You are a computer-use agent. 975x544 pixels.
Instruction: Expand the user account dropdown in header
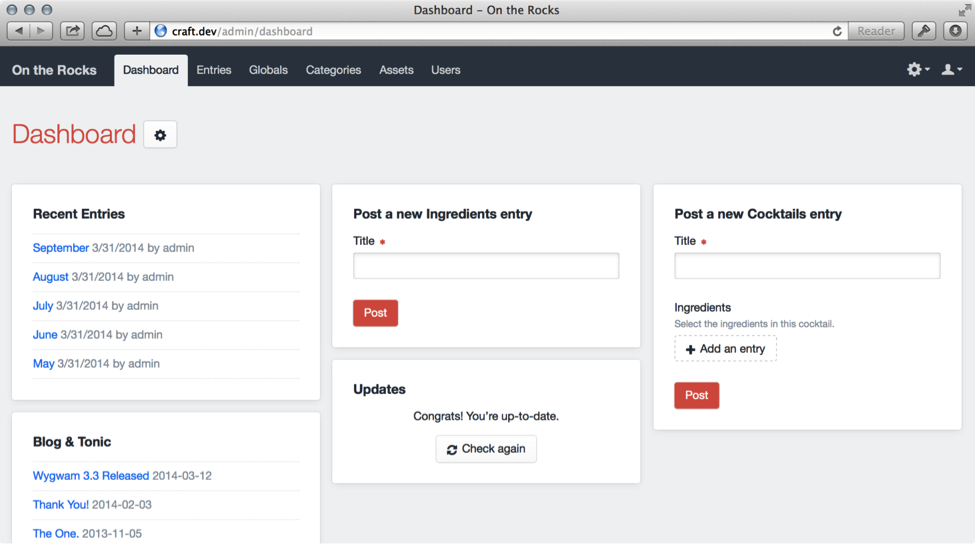coord(951,70)
